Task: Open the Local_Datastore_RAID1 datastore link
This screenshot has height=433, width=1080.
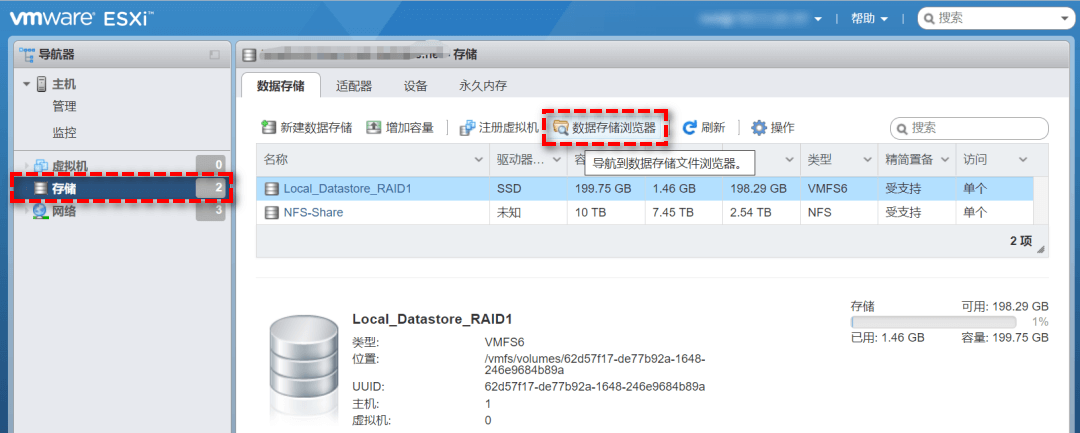Action: 347,188
